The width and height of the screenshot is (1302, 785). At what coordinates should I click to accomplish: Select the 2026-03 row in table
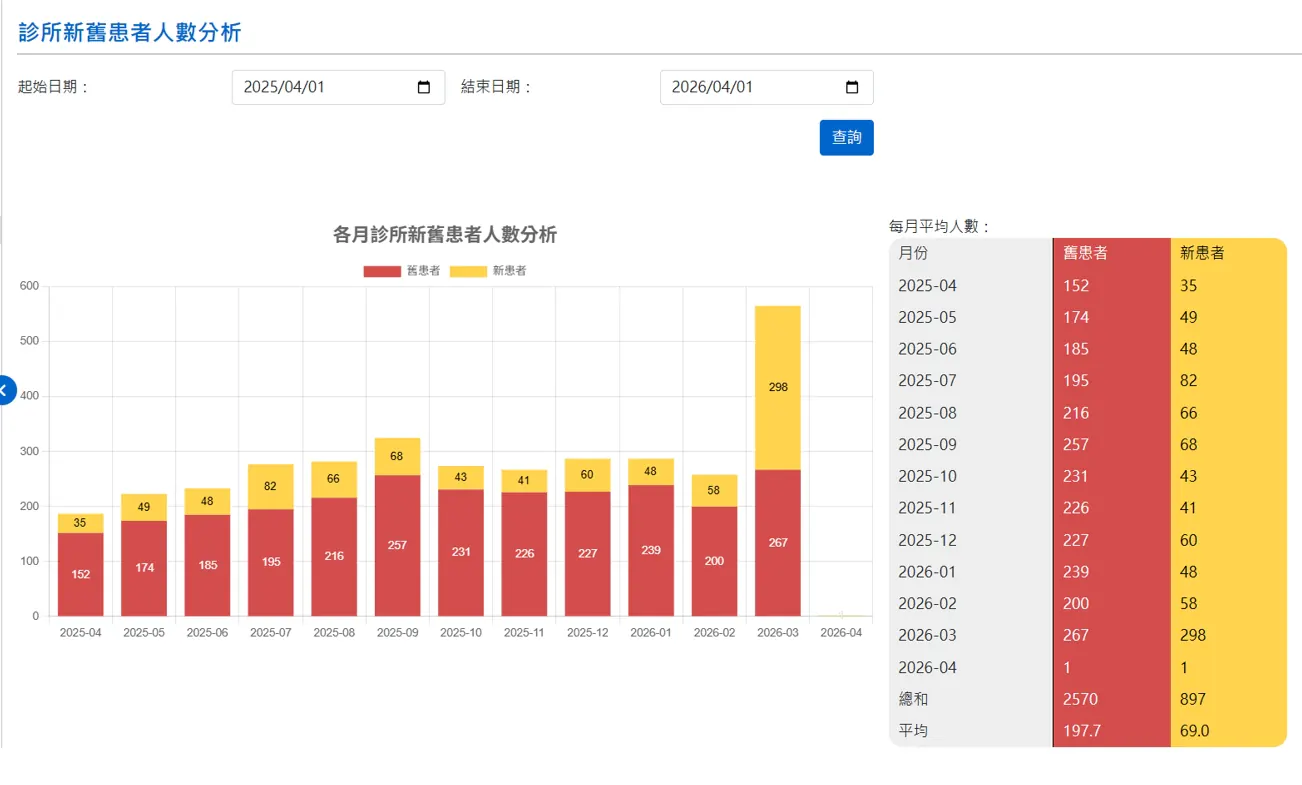(1088, 635)
